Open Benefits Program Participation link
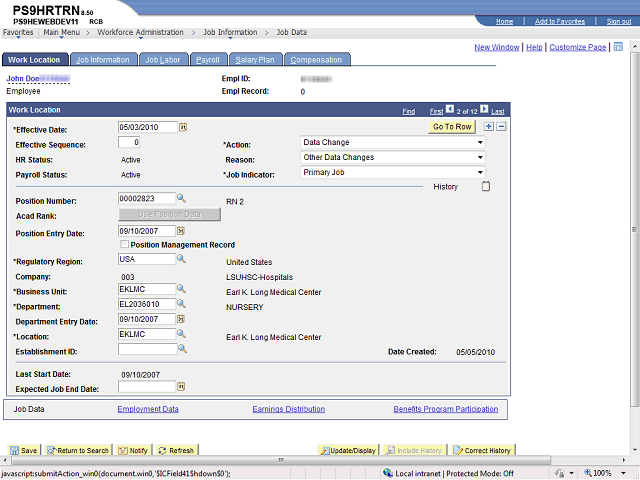Image resolution: width=640 pixels, height=480 pixels. 446,409
